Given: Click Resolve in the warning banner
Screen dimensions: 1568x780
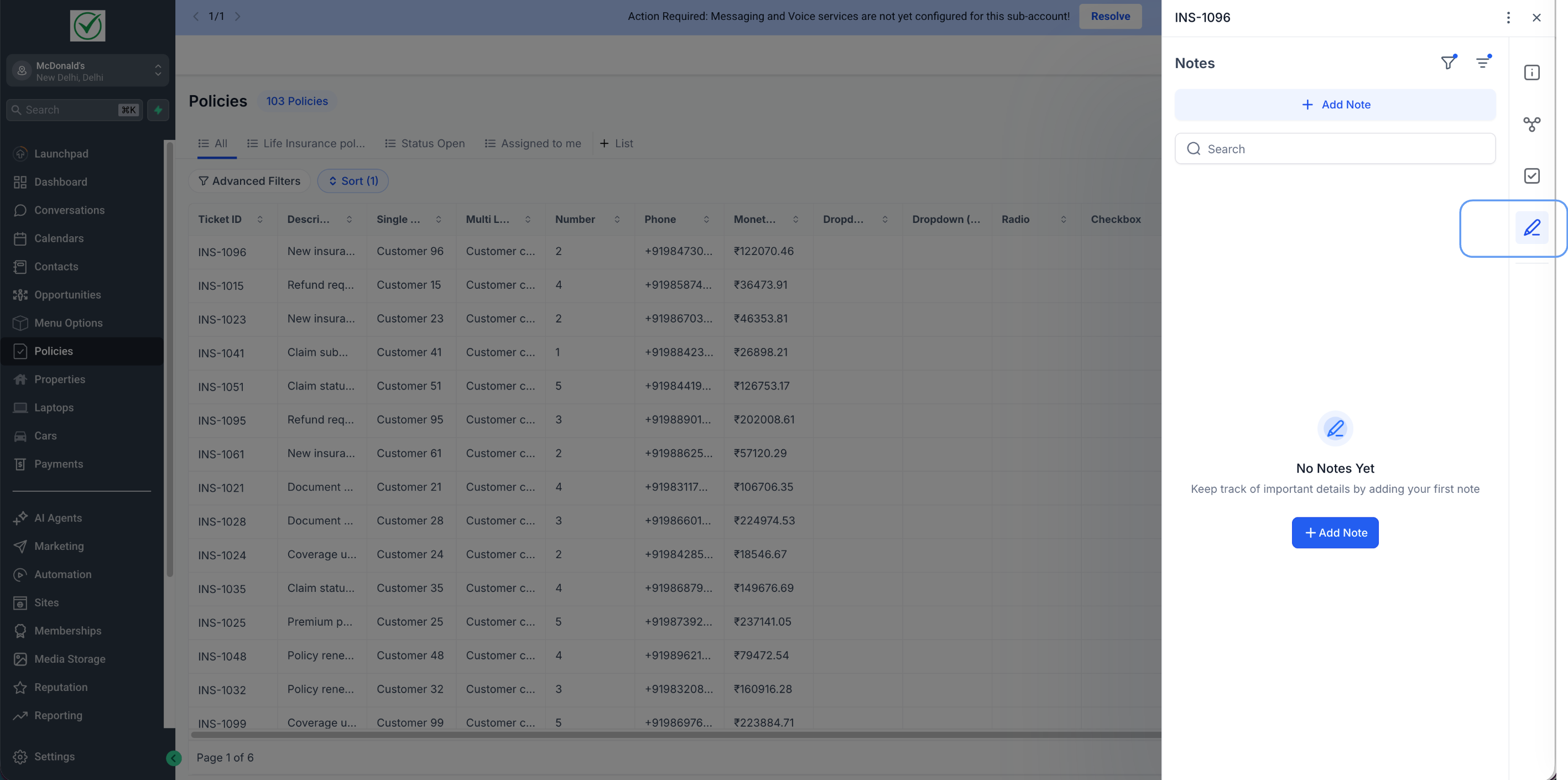Looking at the screenshot, I should coord(1110,17).
